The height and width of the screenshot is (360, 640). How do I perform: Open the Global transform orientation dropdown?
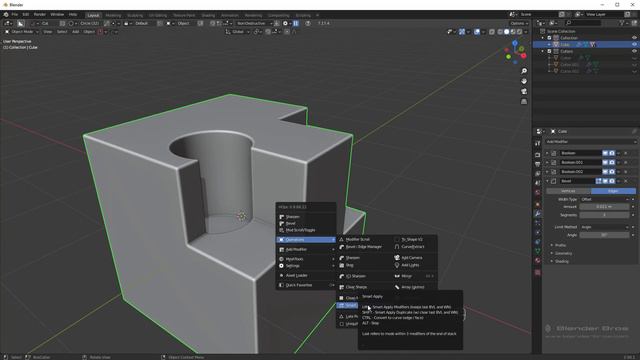click(238, 31)
